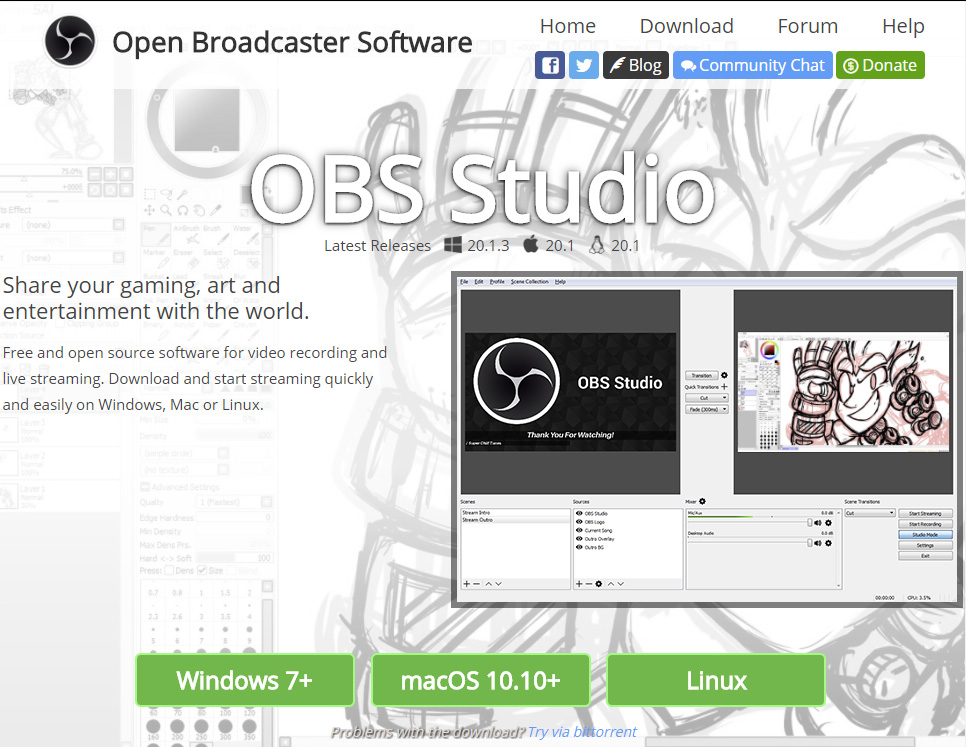966x747 pixels.
Task: Click Start Recording
Action: coord(925,524)
